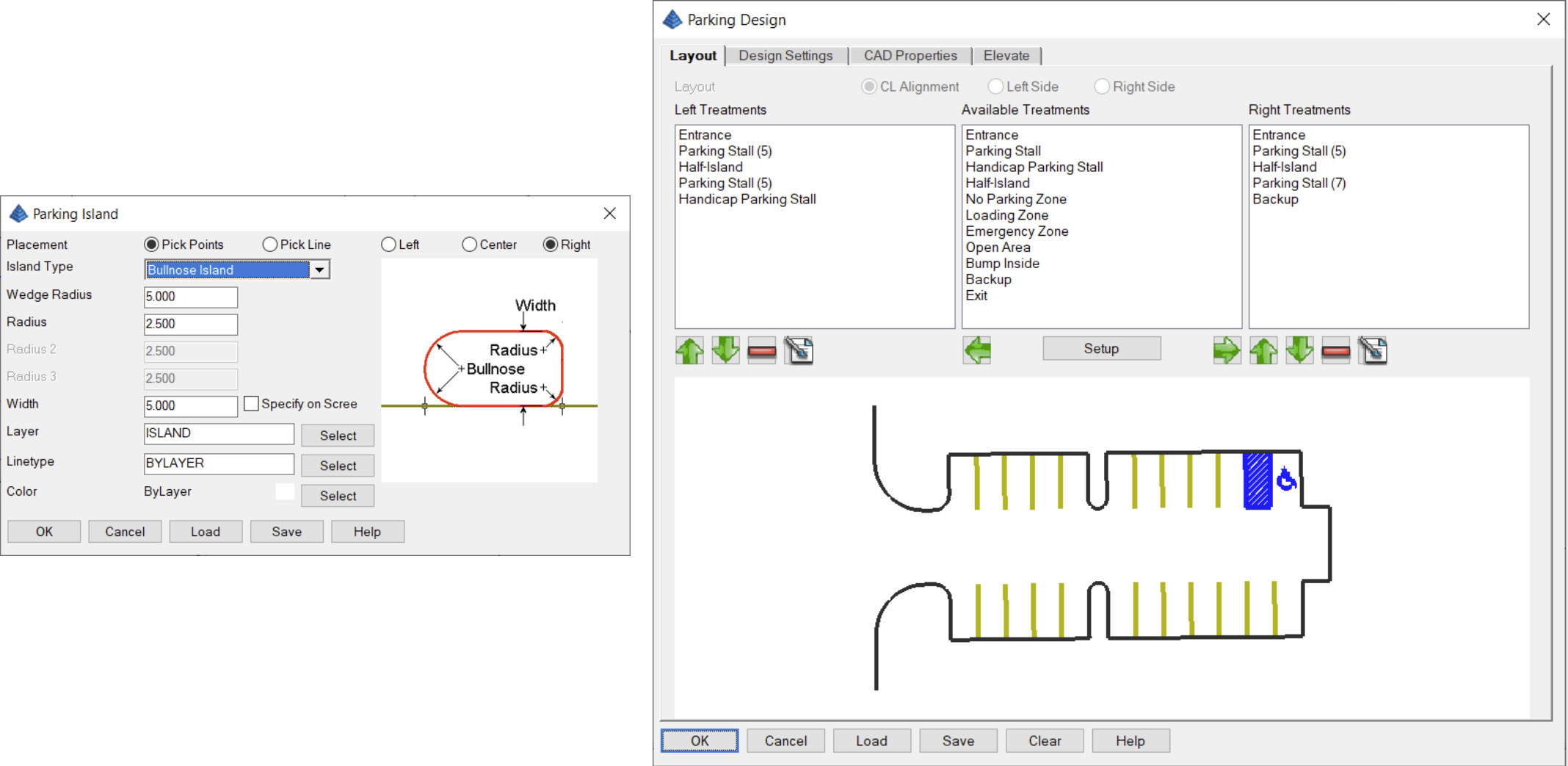Move selected left treatment down
The image size is (1568, 766).
pos(725,350)
